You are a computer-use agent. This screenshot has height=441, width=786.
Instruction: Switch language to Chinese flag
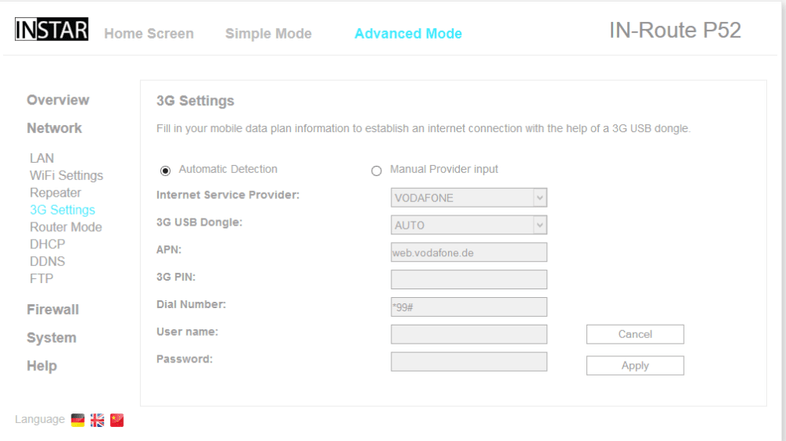tap(117, 420)
